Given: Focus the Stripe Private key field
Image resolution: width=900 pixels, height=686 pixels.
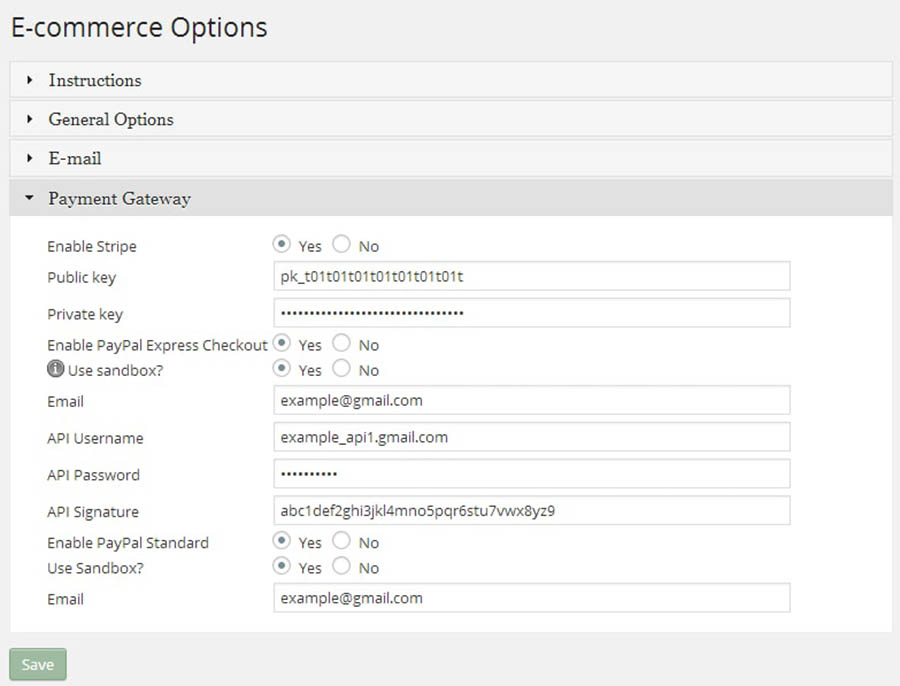Looking at the screenshot, I should point(531,313).
